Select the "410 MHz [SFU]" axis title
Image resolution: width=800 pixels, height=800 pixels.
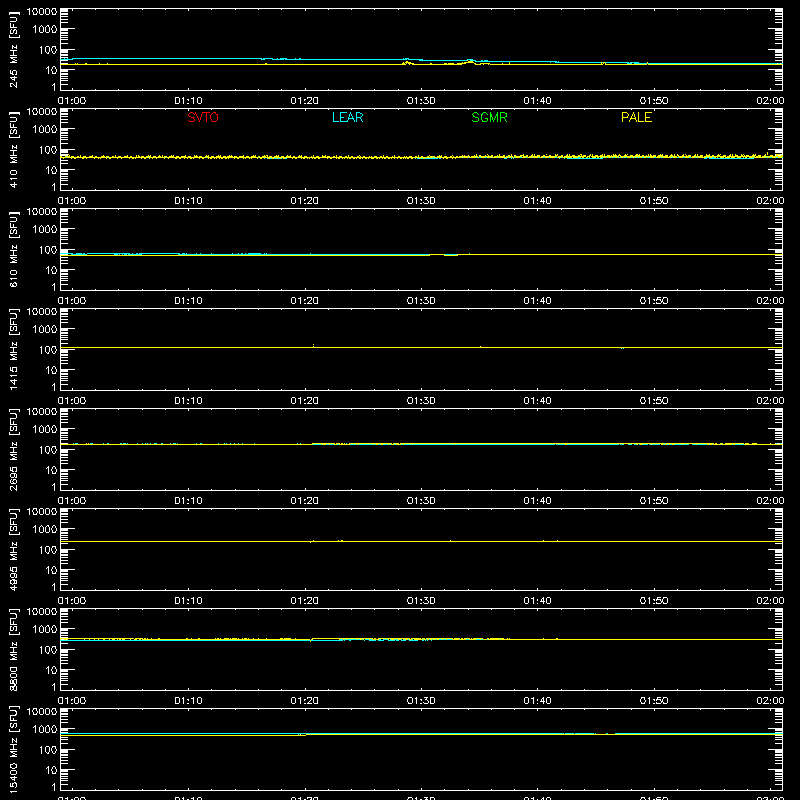tap(13, 149)
